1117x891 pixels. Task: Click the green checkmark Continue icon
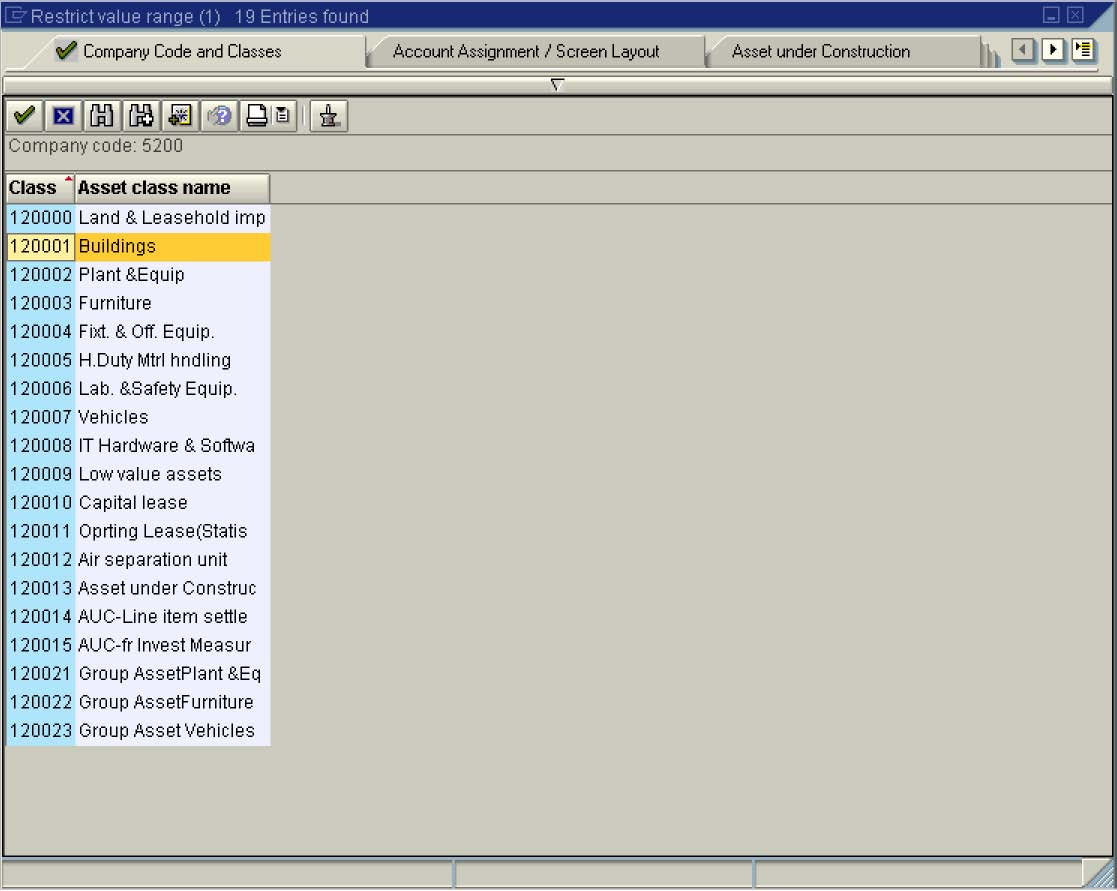22,115
